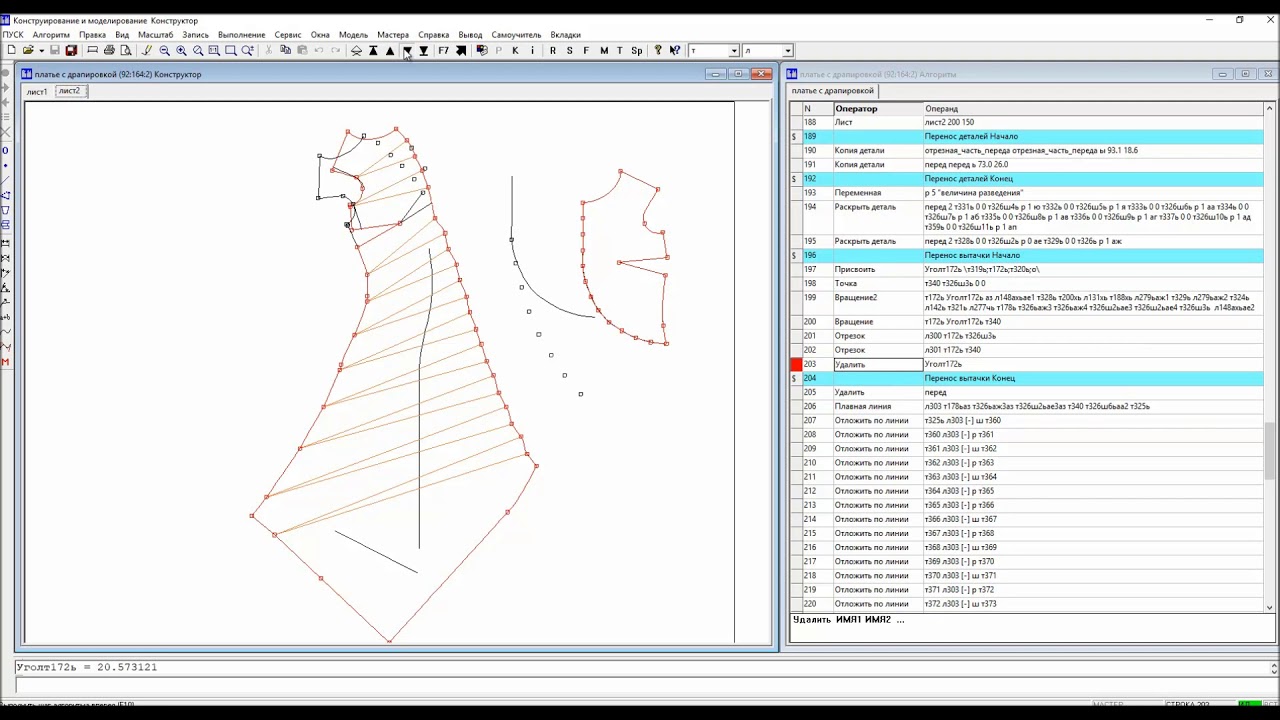This screenshot has height=720, width=1280.
Task: Click the Copy icon in the toolbar
Action: click(x=285, y=50)
